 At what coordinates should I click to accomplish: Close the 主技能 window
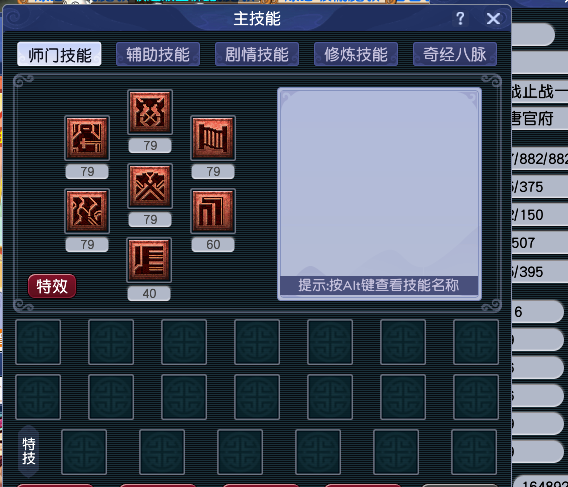pos(493,18)
